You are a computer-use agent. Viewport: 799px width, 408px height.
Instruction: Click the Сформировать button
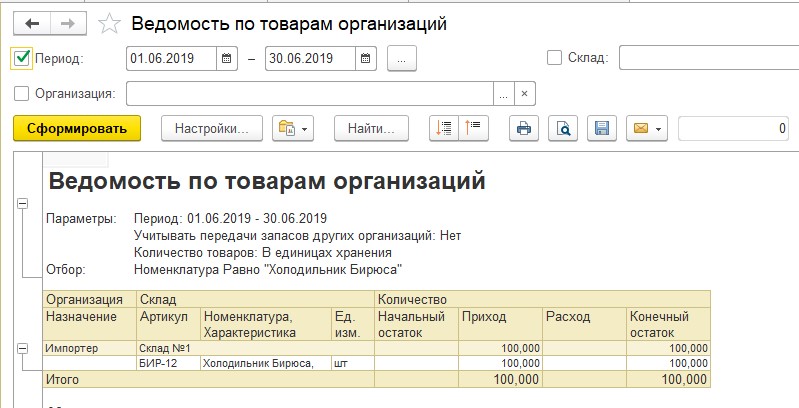[x=77, y=128]
